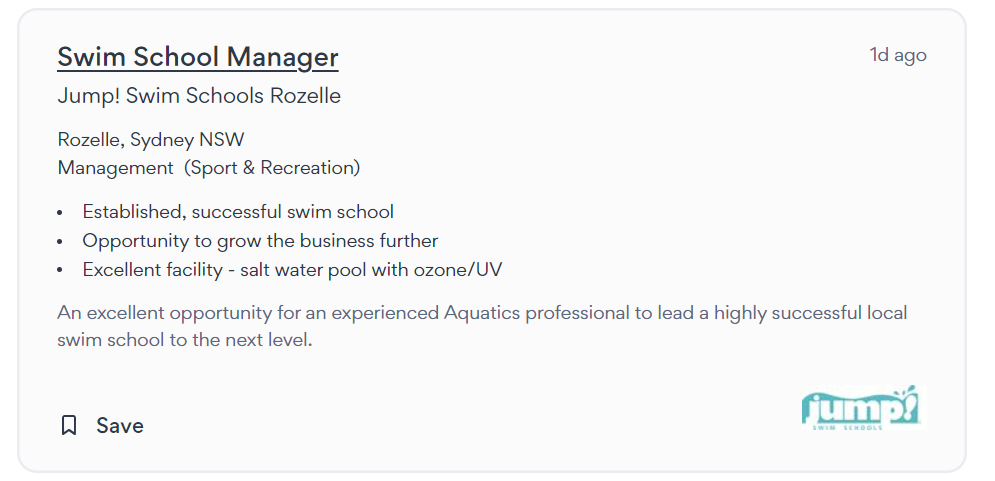
Task: Open the Jump! Swim Schools logo
Action: [861, 409]
